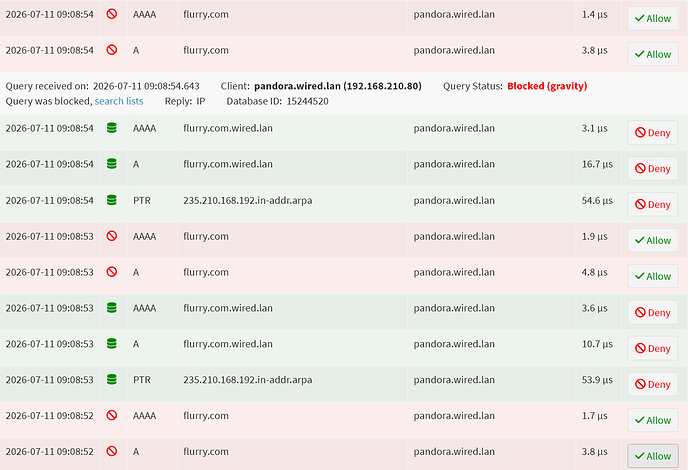Click domain flurry.com in 09:08:54 AAAA row
This screenshot has width=690, height=470.
206,15
